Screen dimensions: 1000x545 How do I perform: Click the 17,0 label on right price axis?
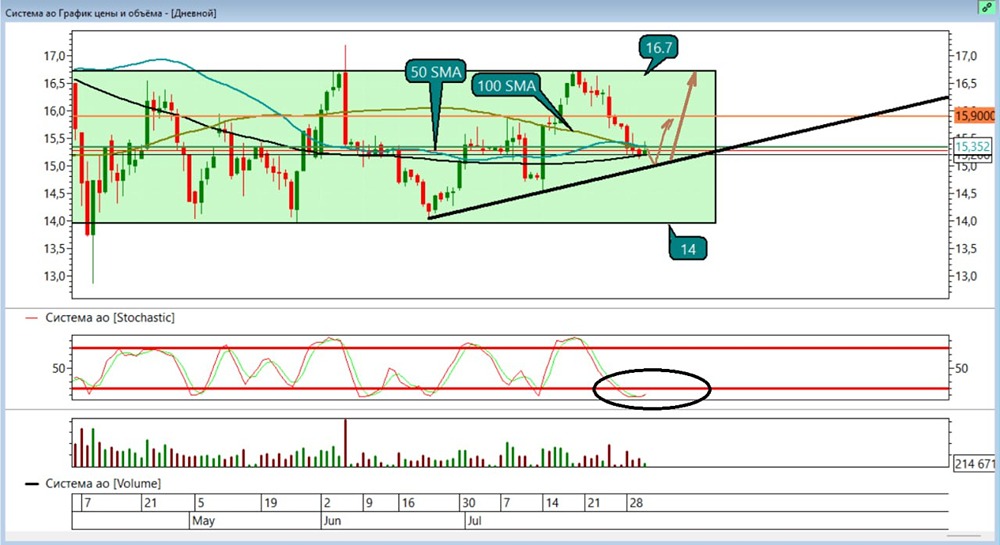[x=966, y=56]
